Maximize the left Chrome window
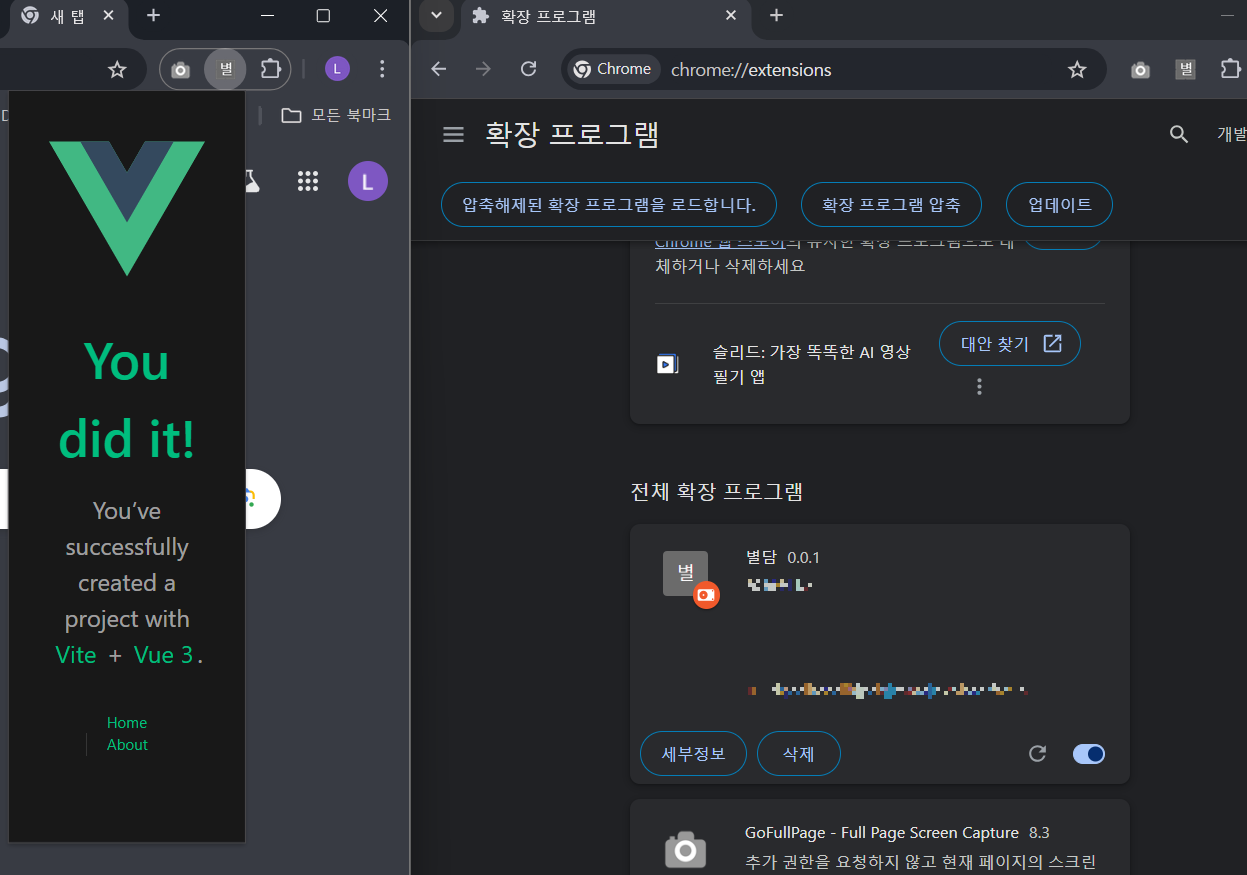 (323, 15)
